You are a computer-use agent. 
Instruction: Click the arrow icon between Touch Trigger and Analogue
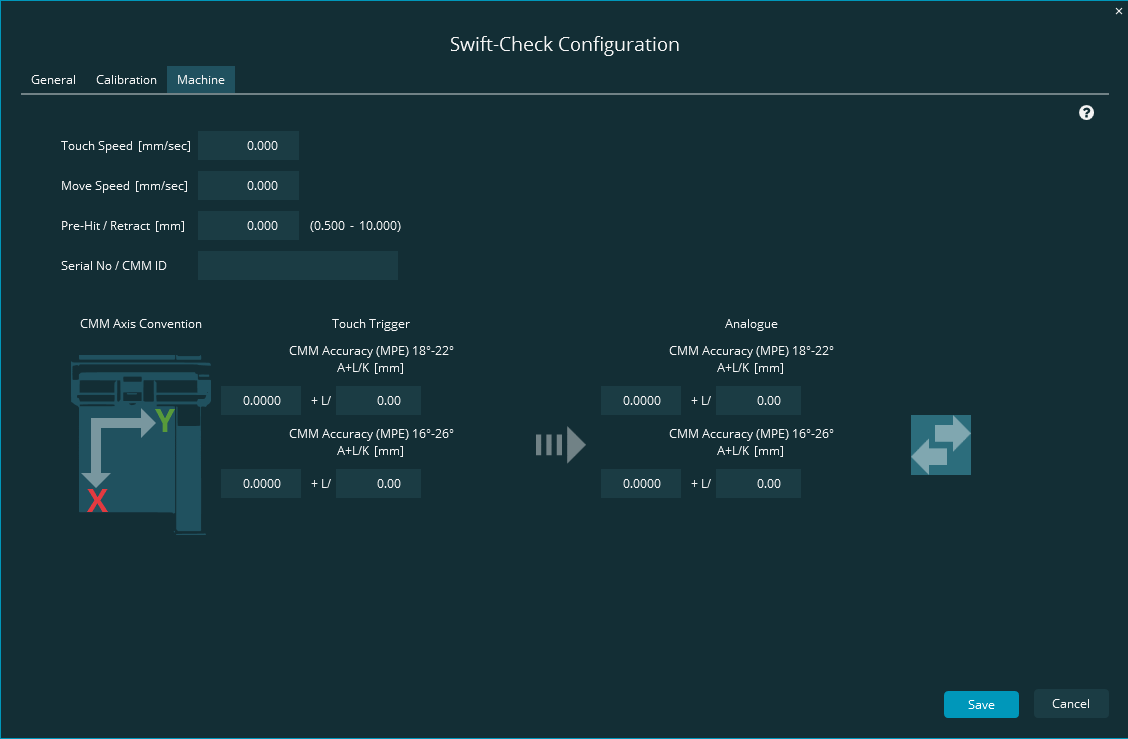pyautogui.click(x=560, y=444)
